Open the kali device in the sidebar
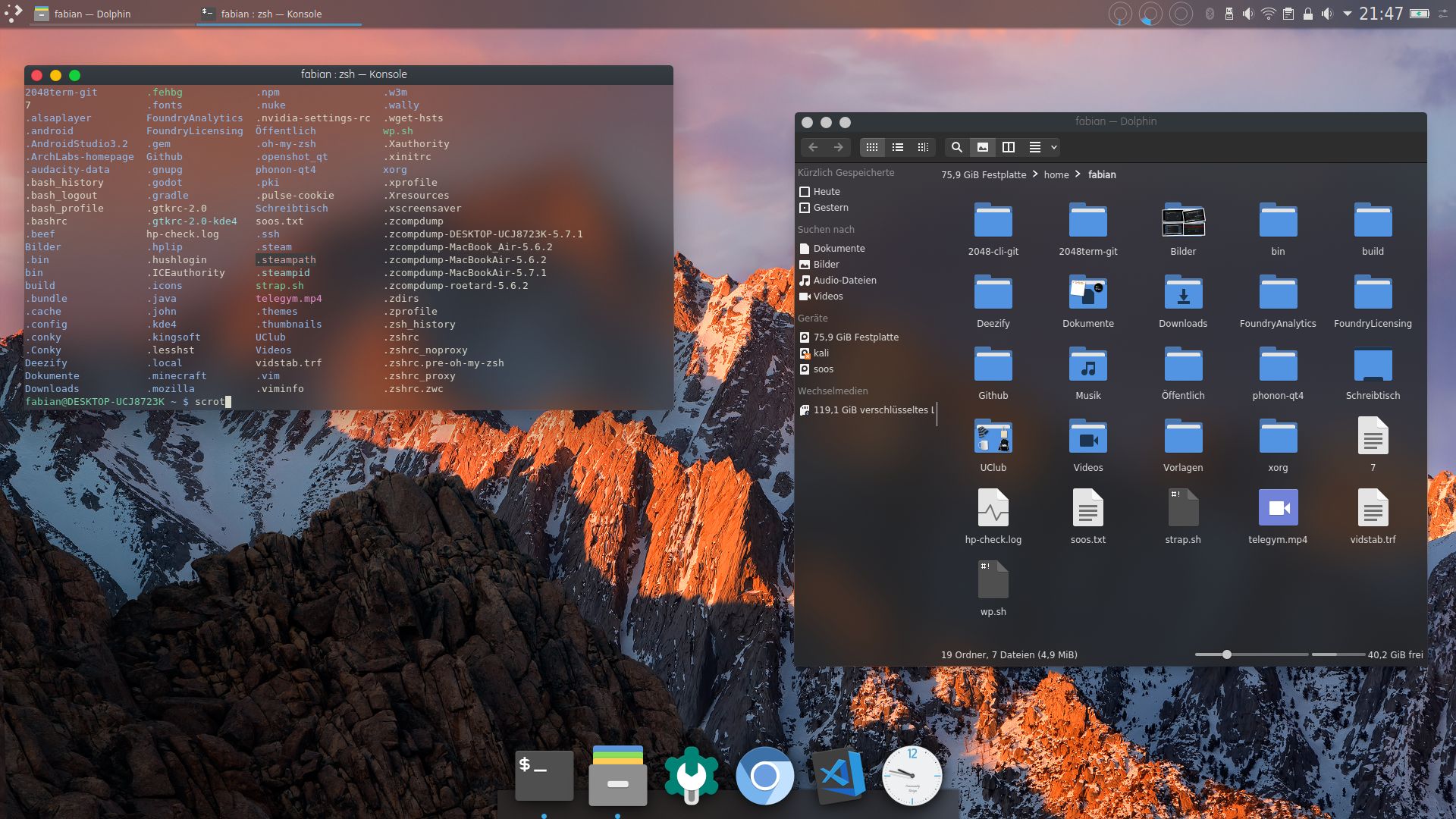 [x=823, y=353]
